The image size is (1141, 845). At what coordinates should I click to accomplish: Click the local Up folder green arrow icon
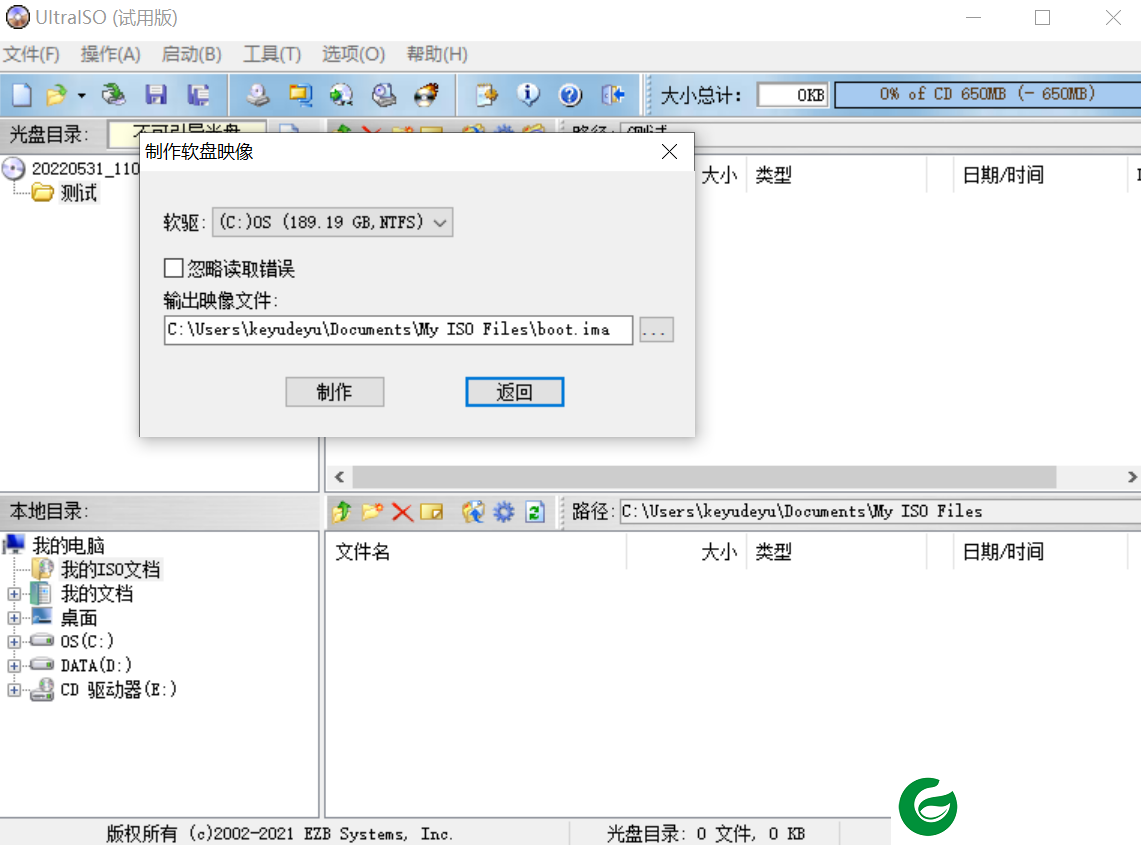point(341,512)
